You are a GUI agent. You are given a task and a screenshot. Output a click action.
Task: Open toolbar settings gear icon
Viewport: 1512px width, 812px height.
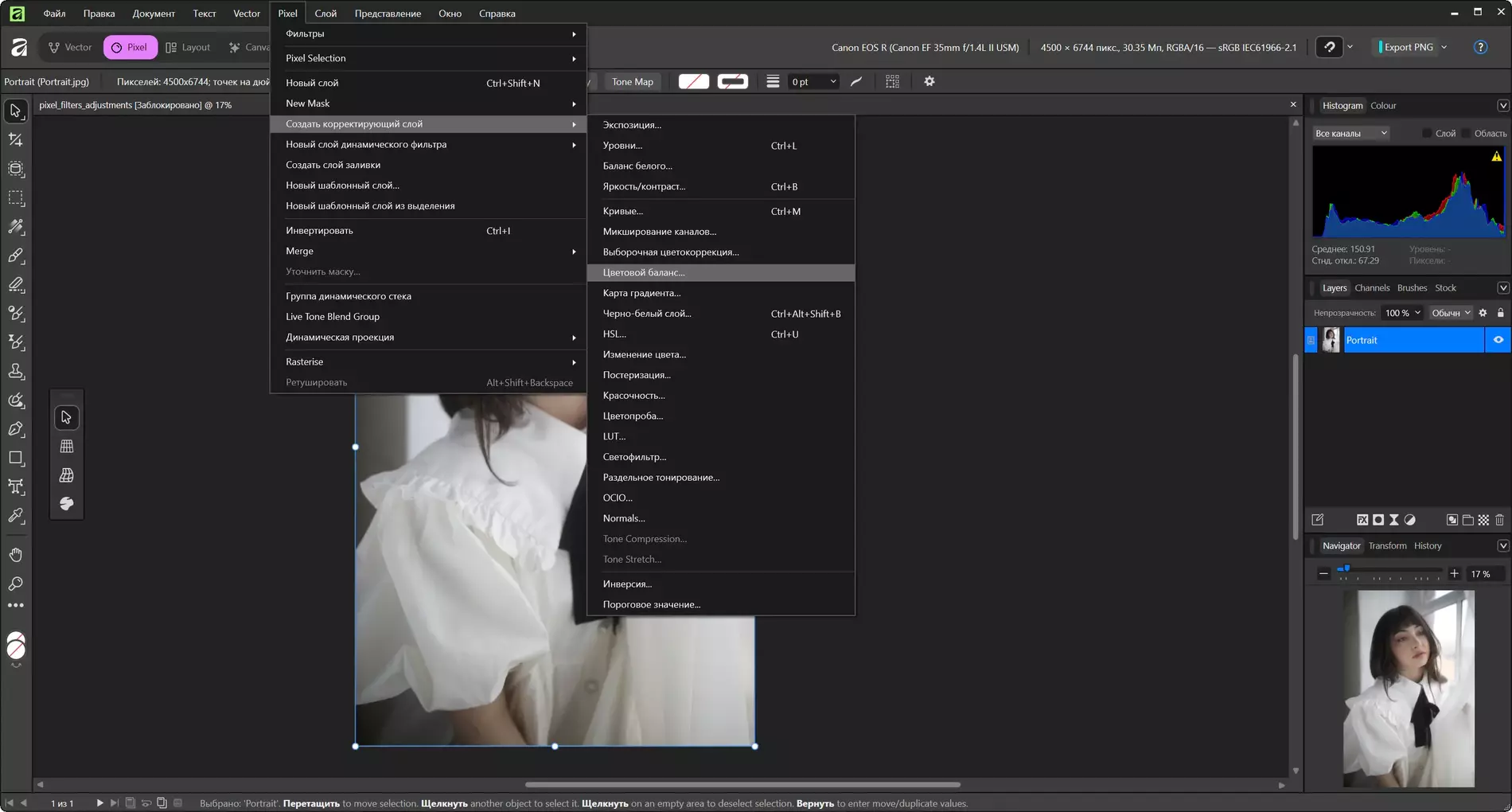click(x=929, y=81)
